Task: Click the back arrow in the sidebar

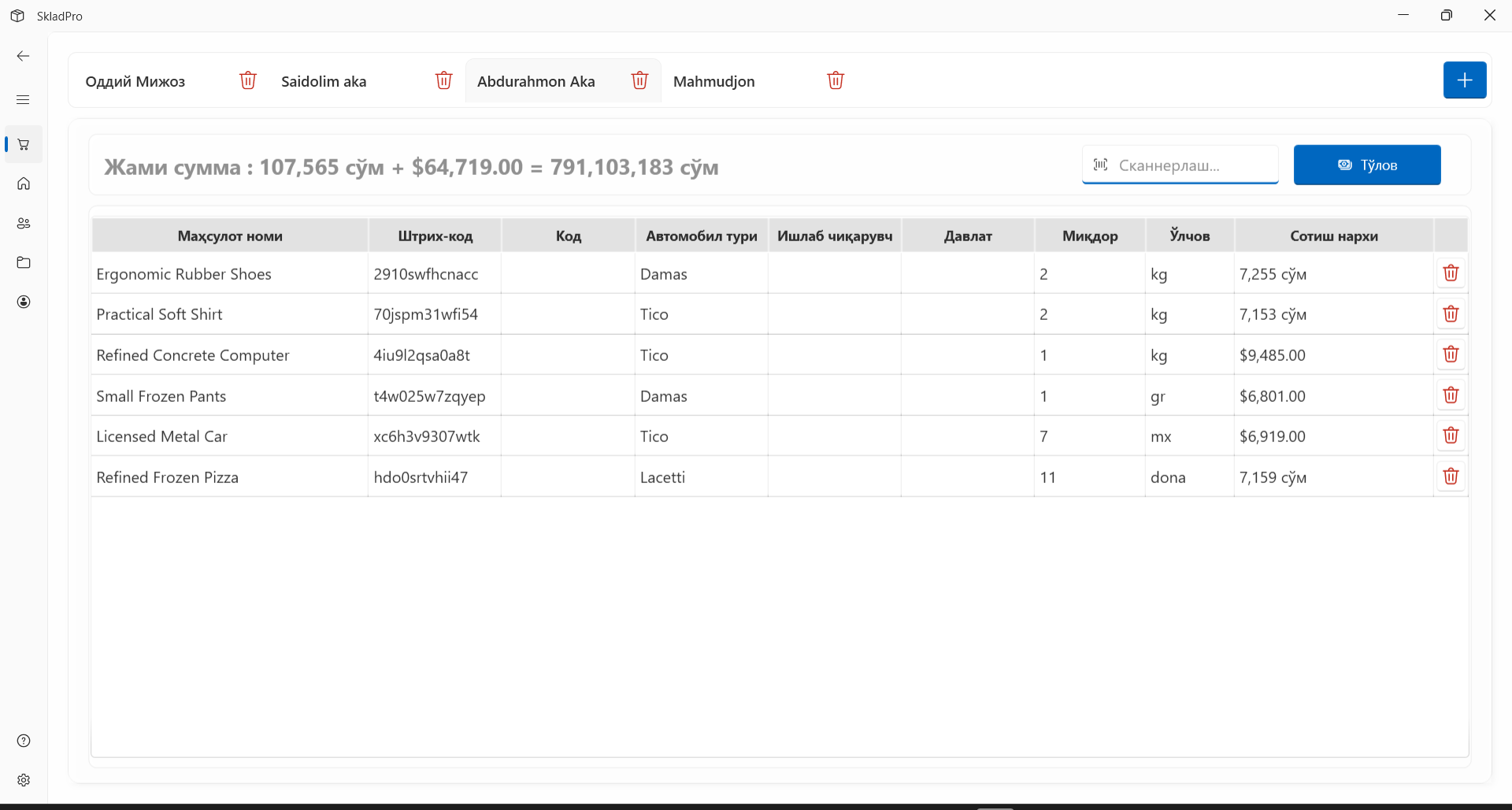Action: click(x=24, y=56)
